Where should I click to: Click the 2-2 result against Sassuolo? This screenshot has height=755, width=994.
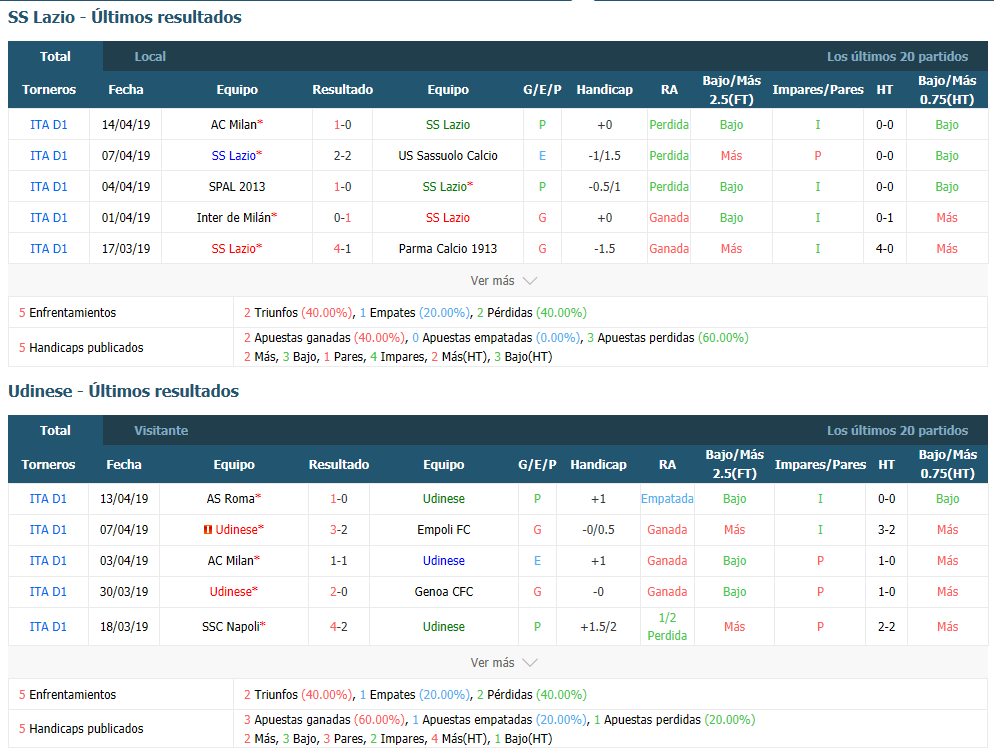[x=342, y=156]
